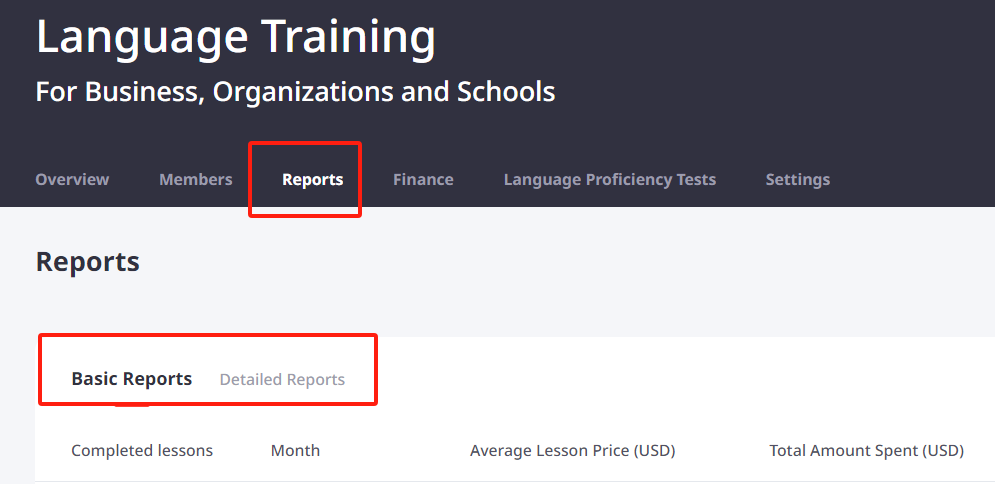The image size is (995, 484).
Task: Select the Basic Reports sub-tab
Action: click(132, 379)
